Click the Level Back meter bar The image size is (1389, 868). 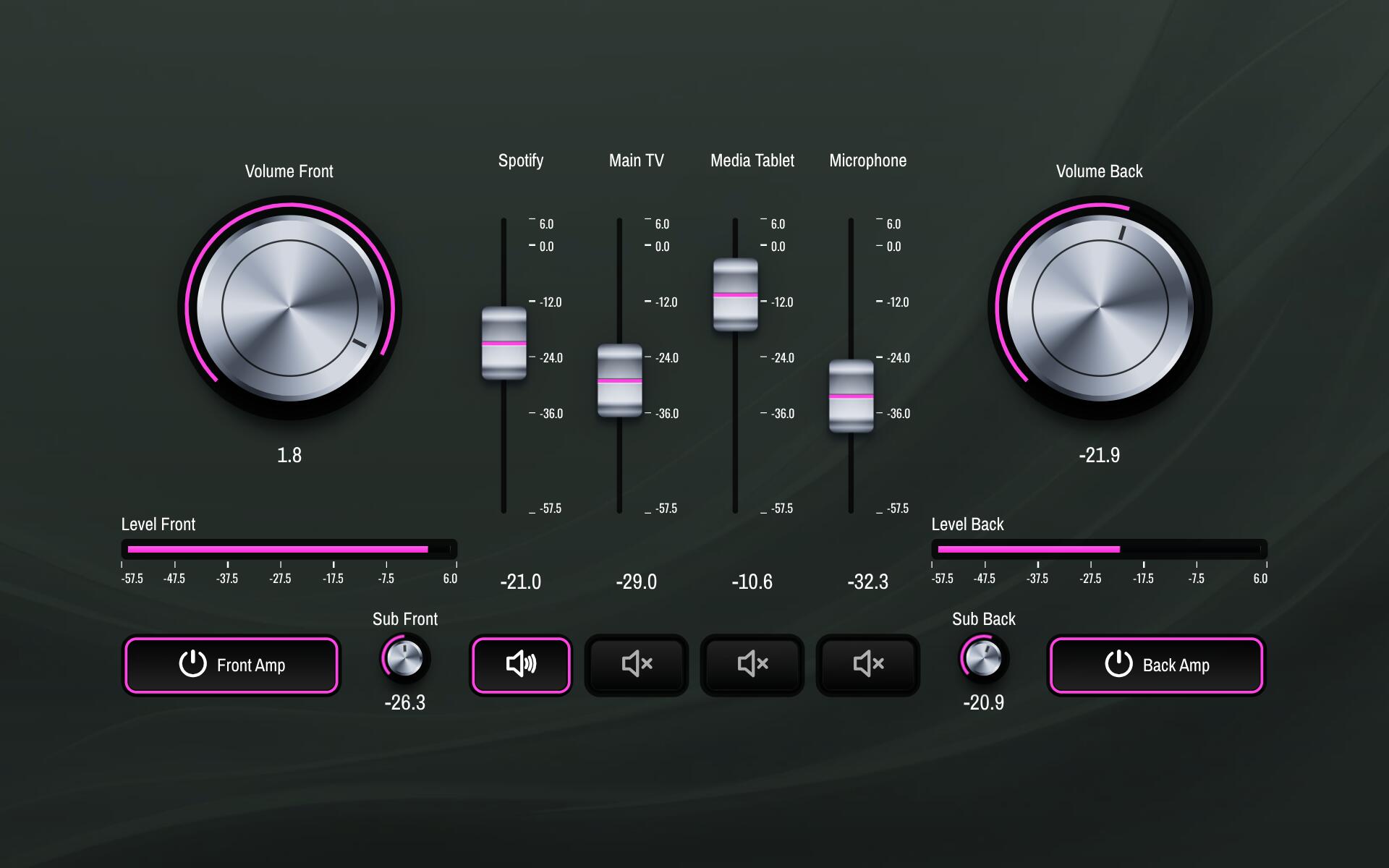coord(1099,550)
